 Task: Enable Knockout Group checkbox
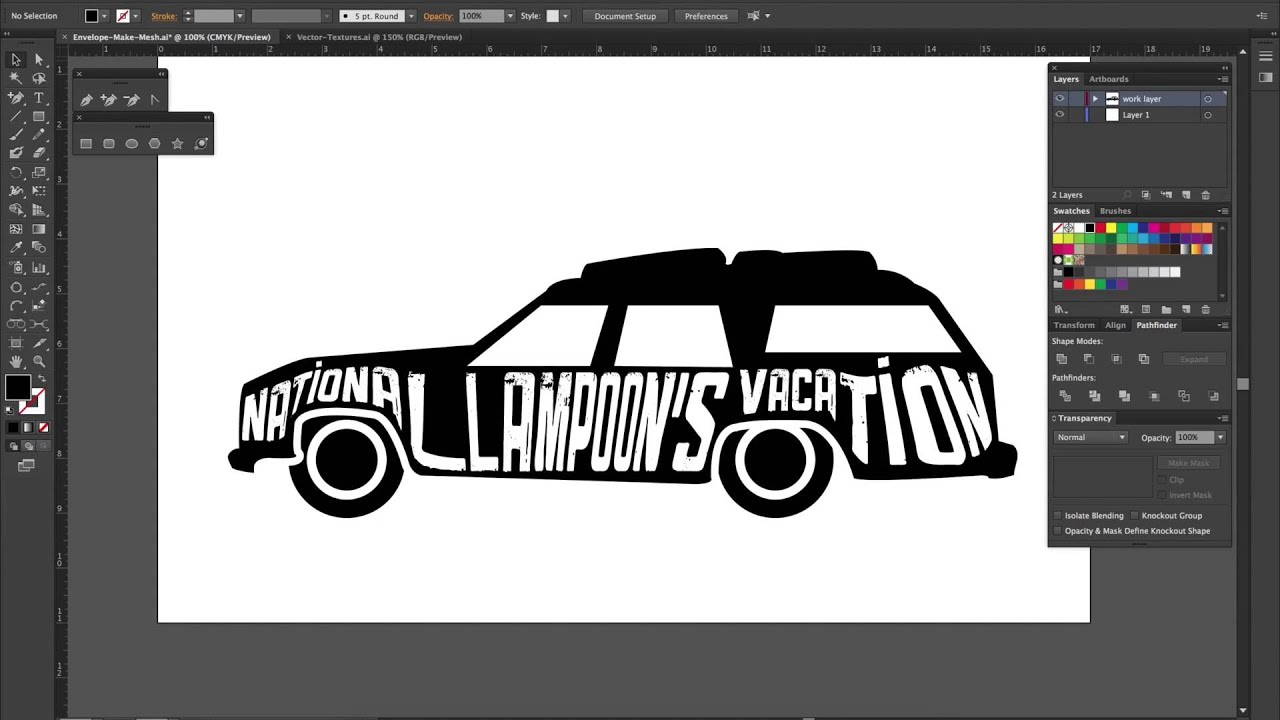[x=1135, y=516]
